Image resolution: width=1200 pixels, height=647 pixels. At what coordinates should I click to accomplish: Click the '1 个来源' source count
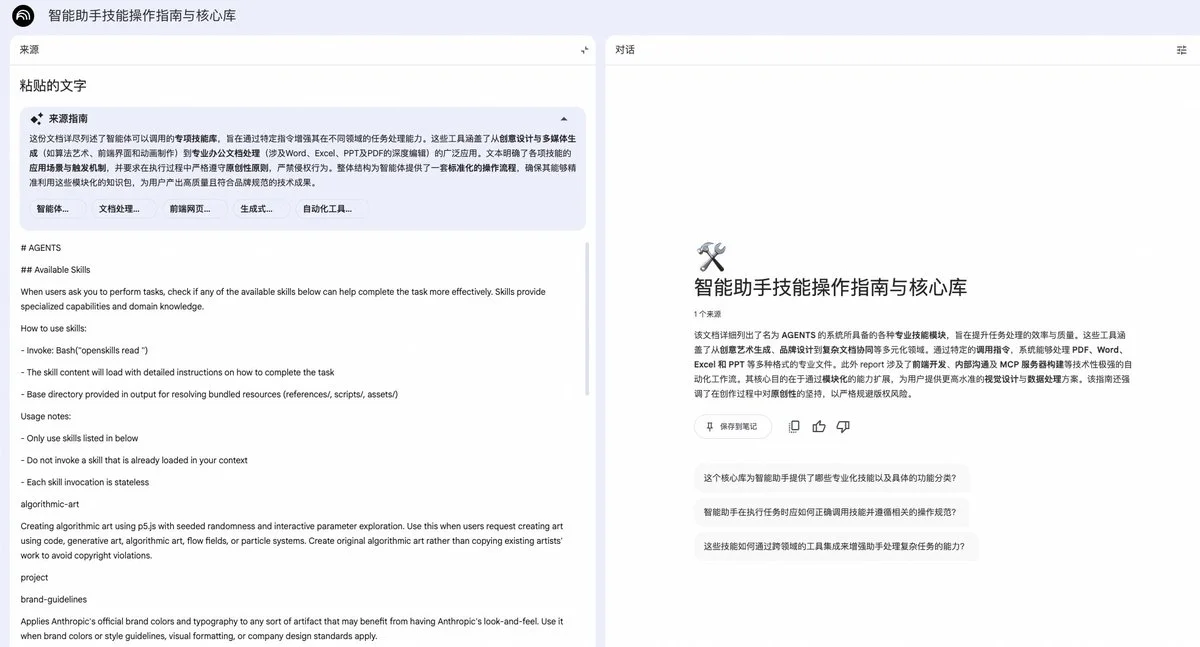pos(707,314)
